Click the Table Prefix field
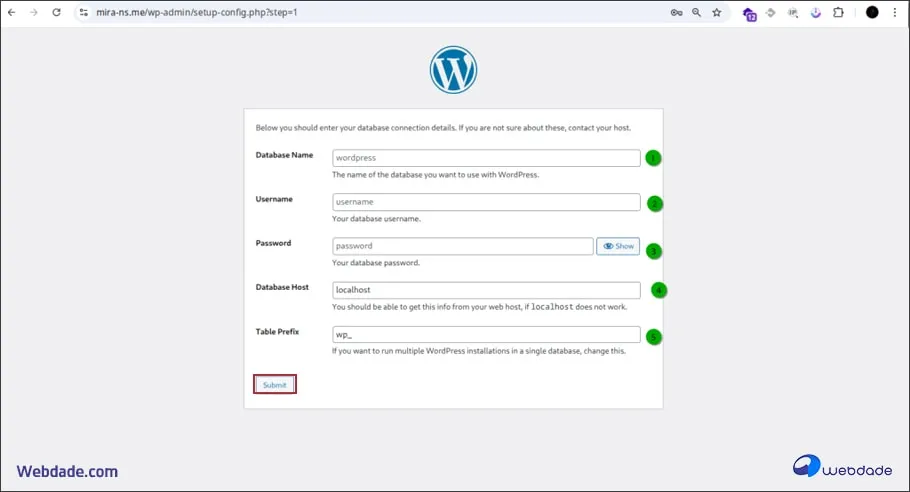This screenshot has height=492, width=910. 486,335
